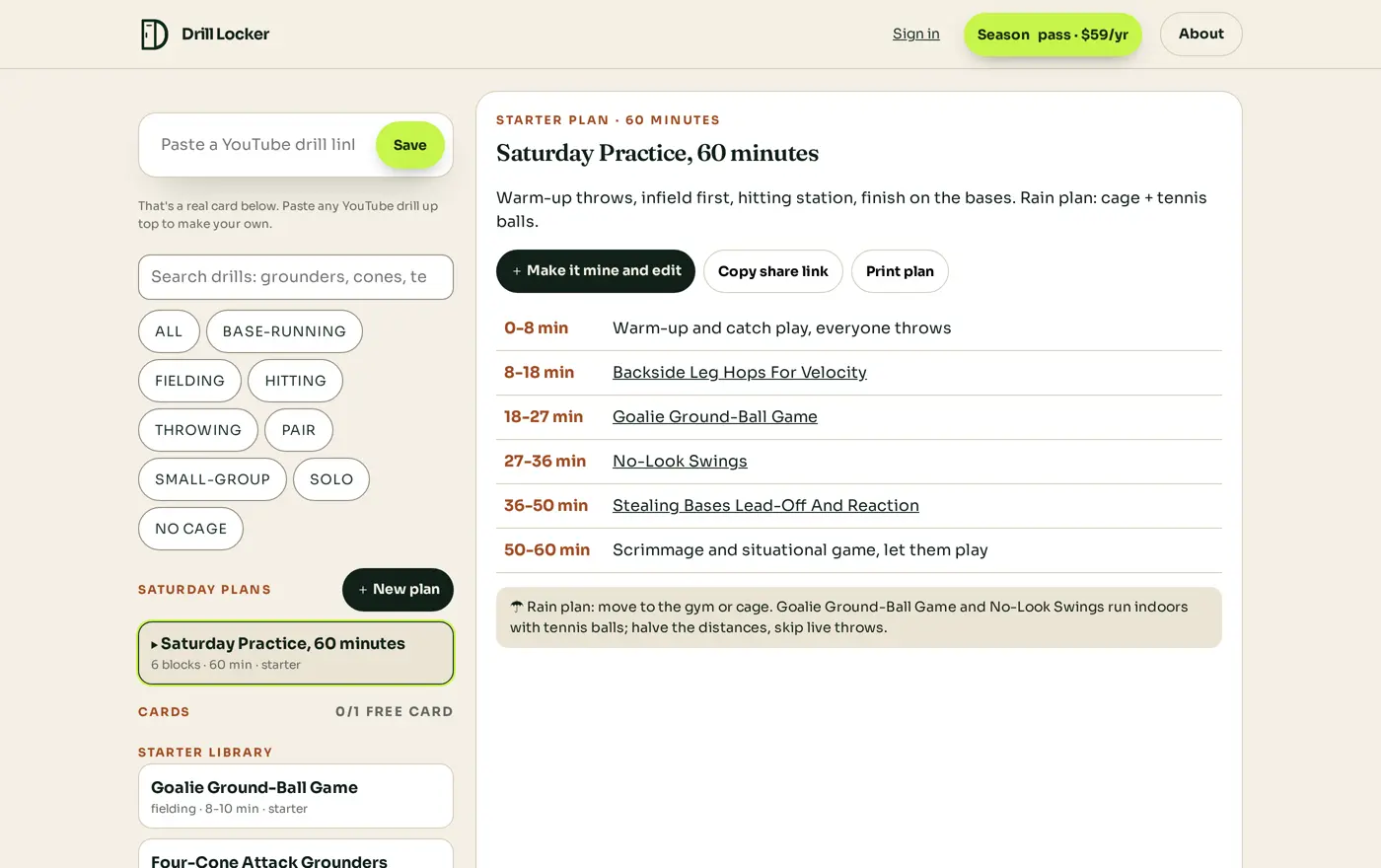Select the ALL filter chip

pos(169,331)
